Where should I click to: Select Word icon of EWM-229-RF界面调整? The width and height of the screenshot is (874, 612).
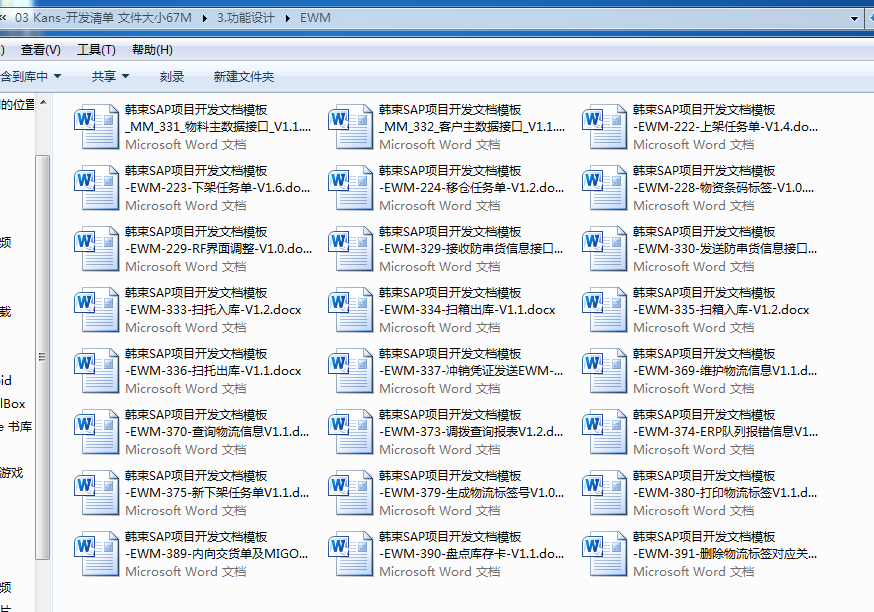pyautogui.click(x=96, y=249)
